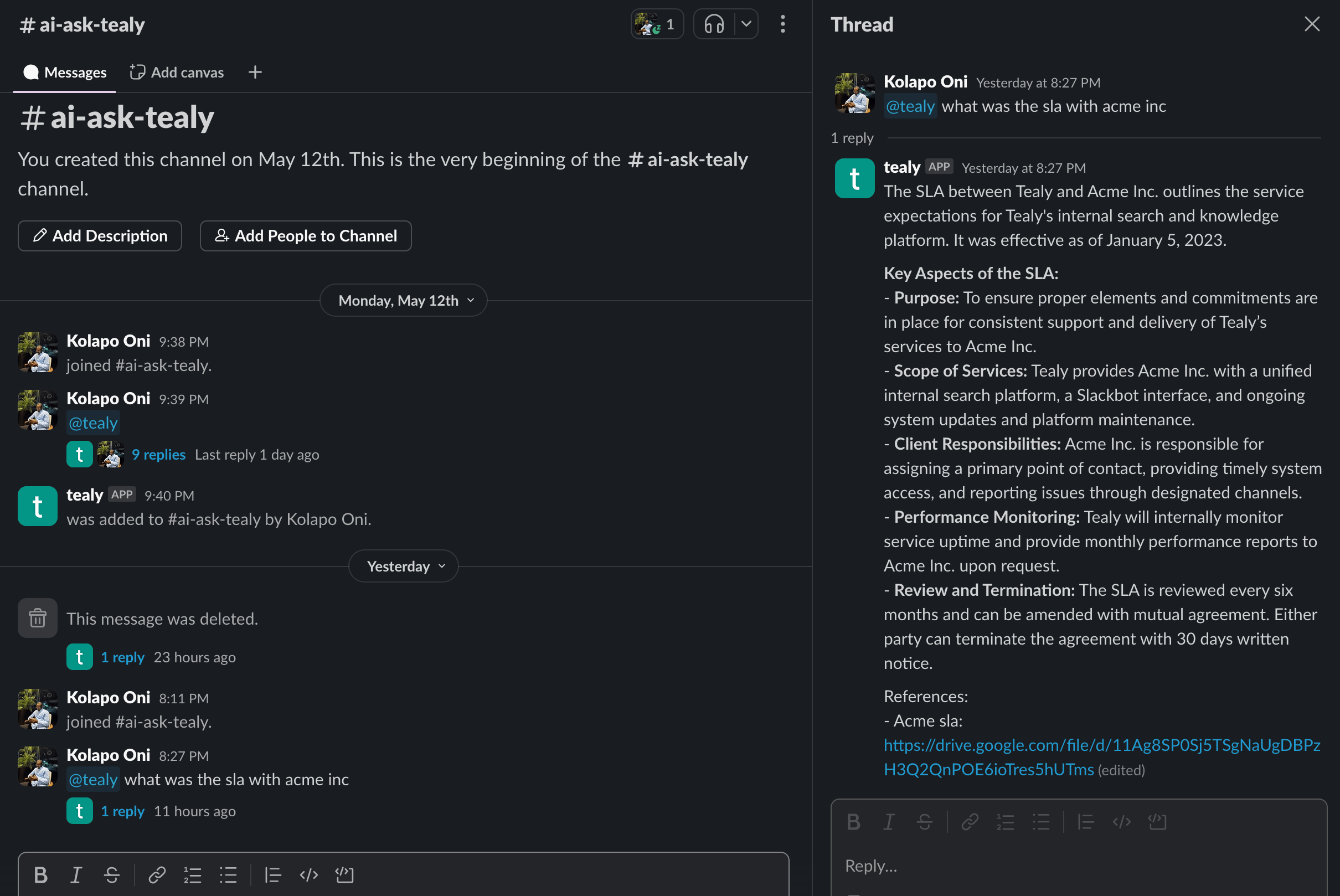Screen dimensions: 1340x896
Task: Open 1 reply from 11 hours ago
Action: point(123,811)
